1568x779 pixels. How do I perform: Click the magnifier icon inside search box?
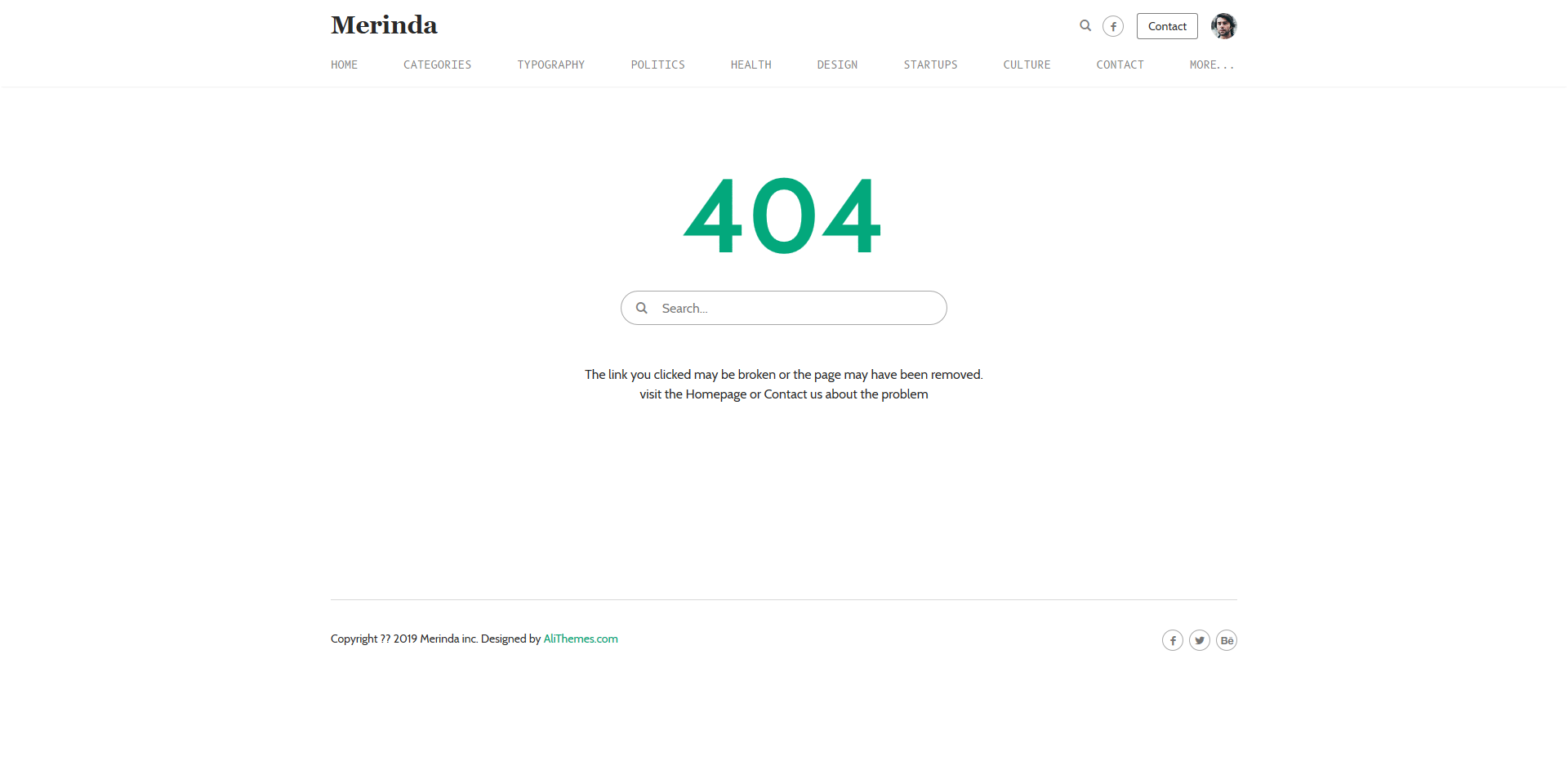642,308
